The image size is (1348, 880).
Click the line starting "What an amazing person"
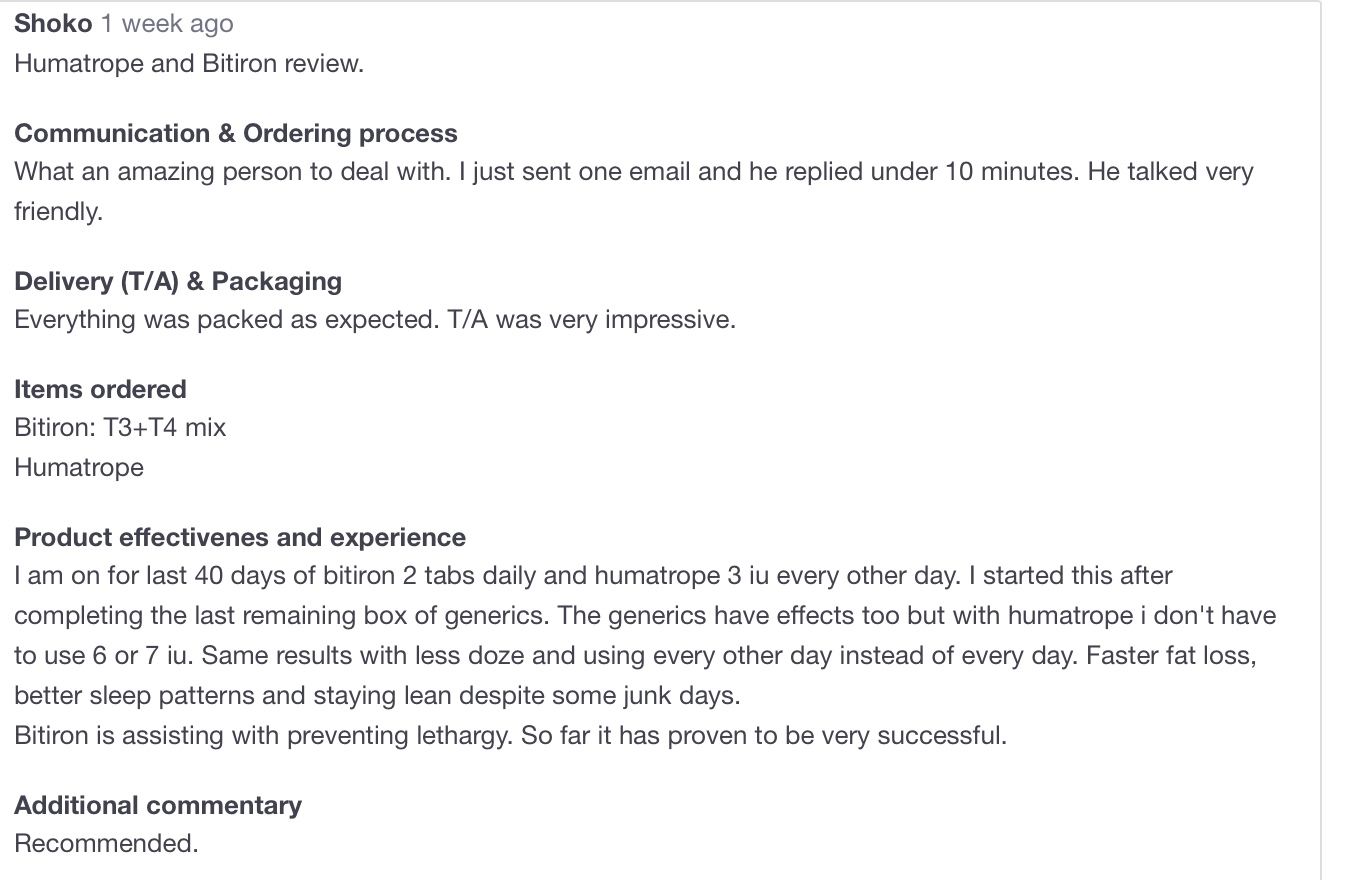click(x=632, y=172)
